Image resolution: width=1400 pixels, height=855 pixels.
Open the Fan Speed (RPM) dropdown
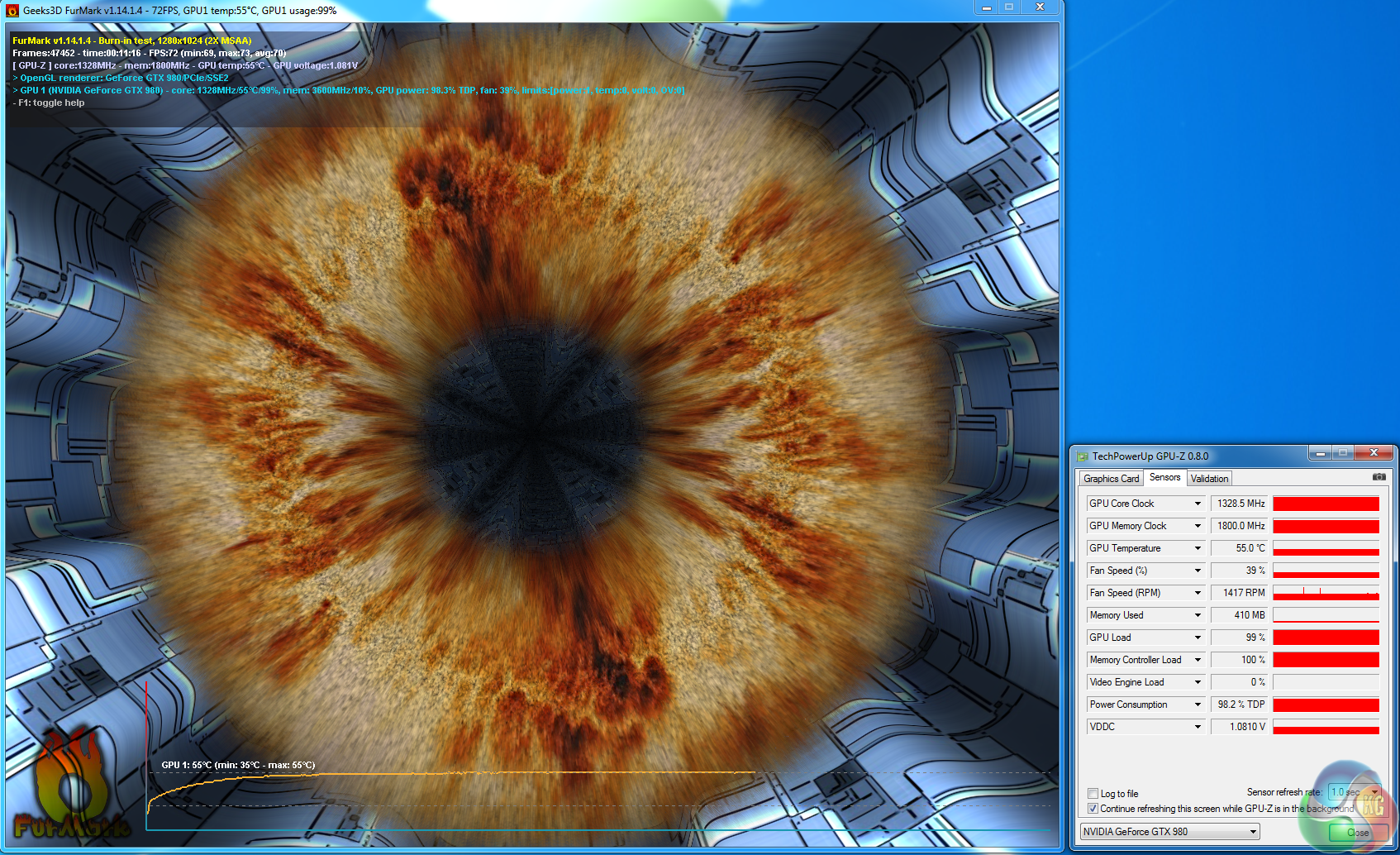click(x=1198, y=593)
